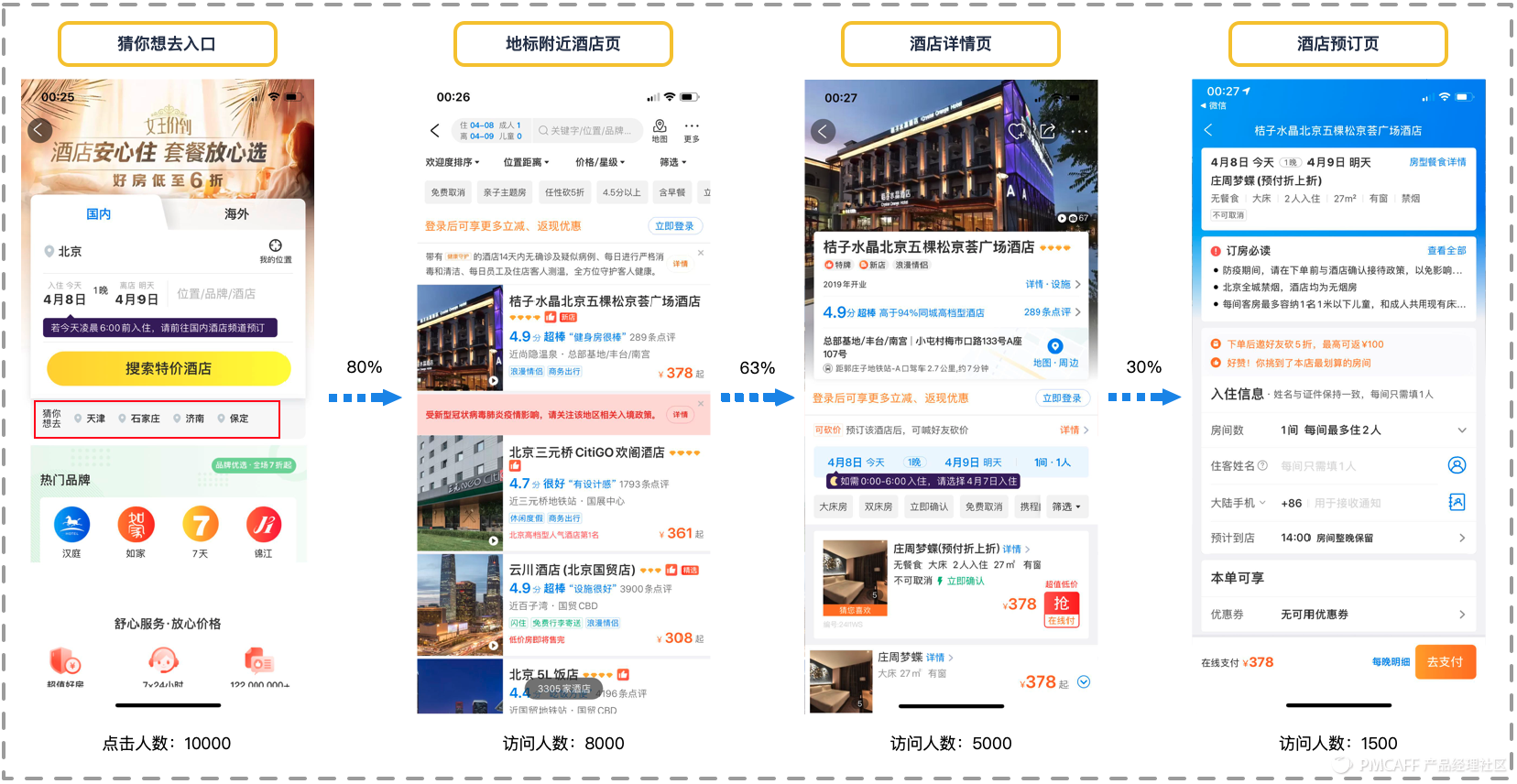Open three-dot menu on hotel detail photo
The width and height of the screenshot is (1517, 784).
(1079, 131)
